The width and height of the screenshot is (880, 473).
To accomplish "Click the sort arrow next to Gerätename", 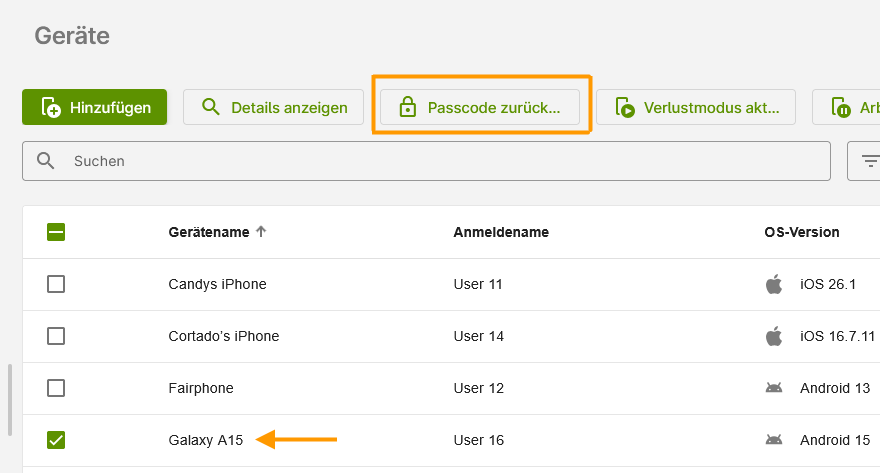I will point(261,231).
